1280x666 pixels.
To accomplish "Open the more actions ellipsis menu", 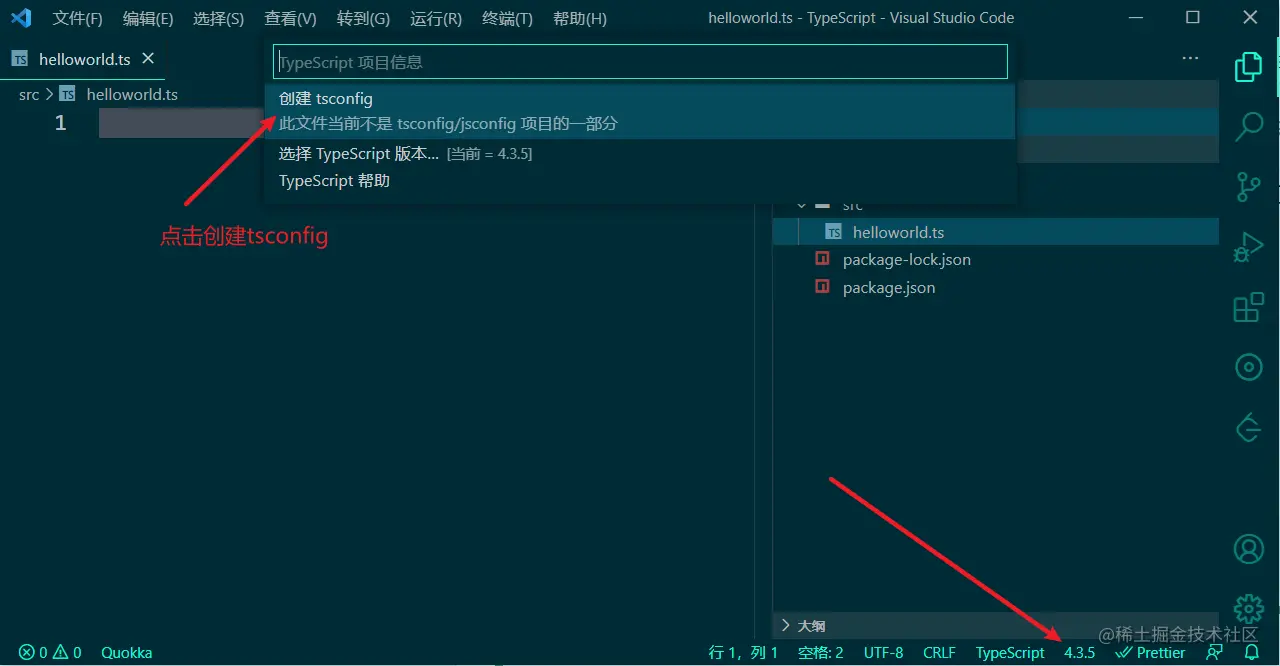I will pyautogui.click(x=1190, y=59).
